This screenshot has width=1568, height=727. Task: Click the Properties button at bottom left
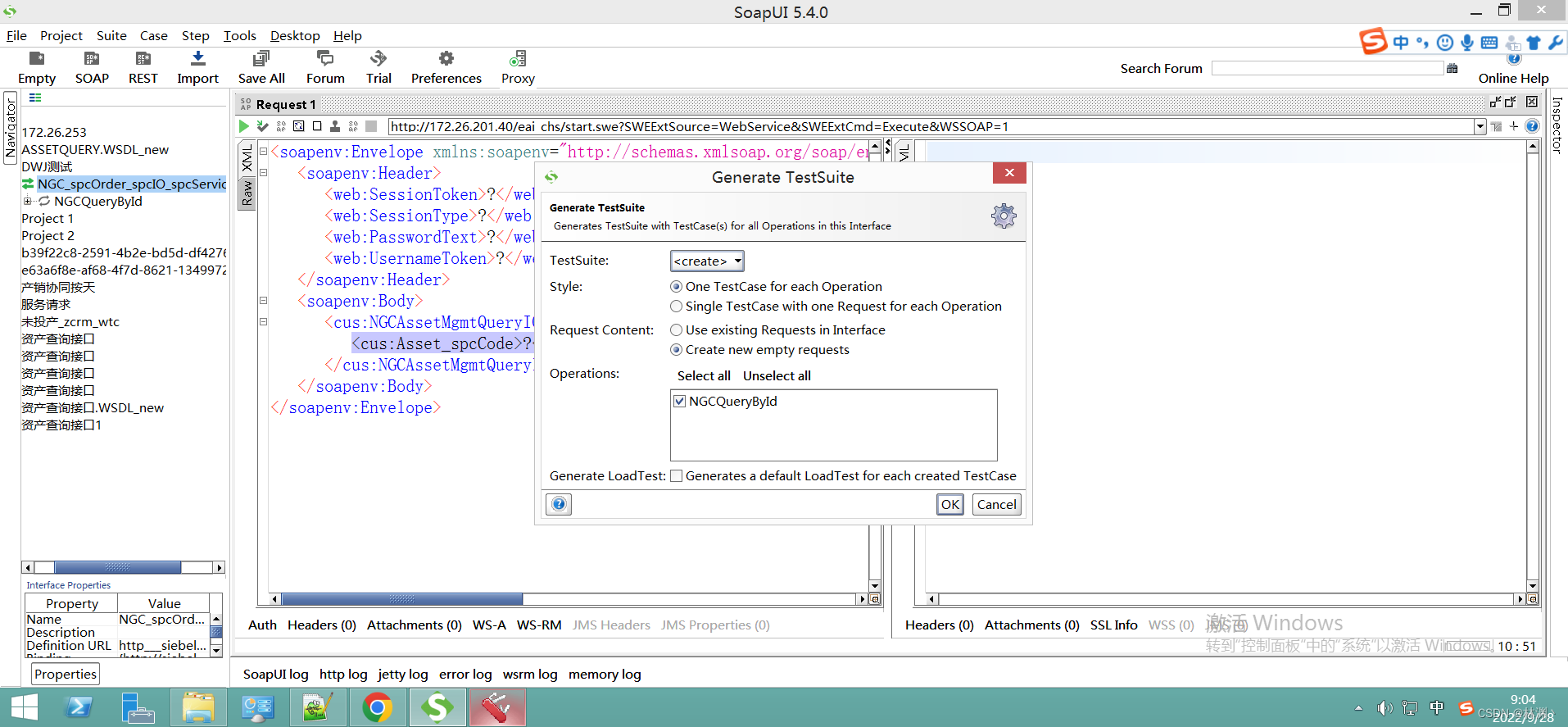(x=66, y=674)
